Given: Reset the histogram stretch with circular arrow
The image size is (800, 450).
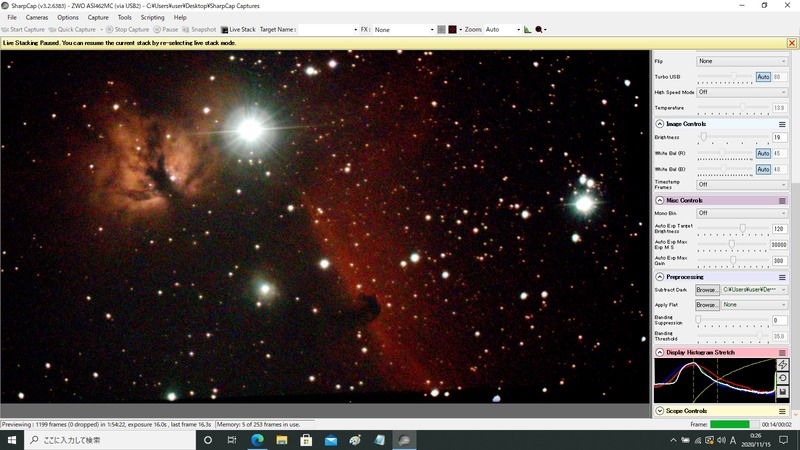Looking at the screenshot, I should tap(782, 378).
